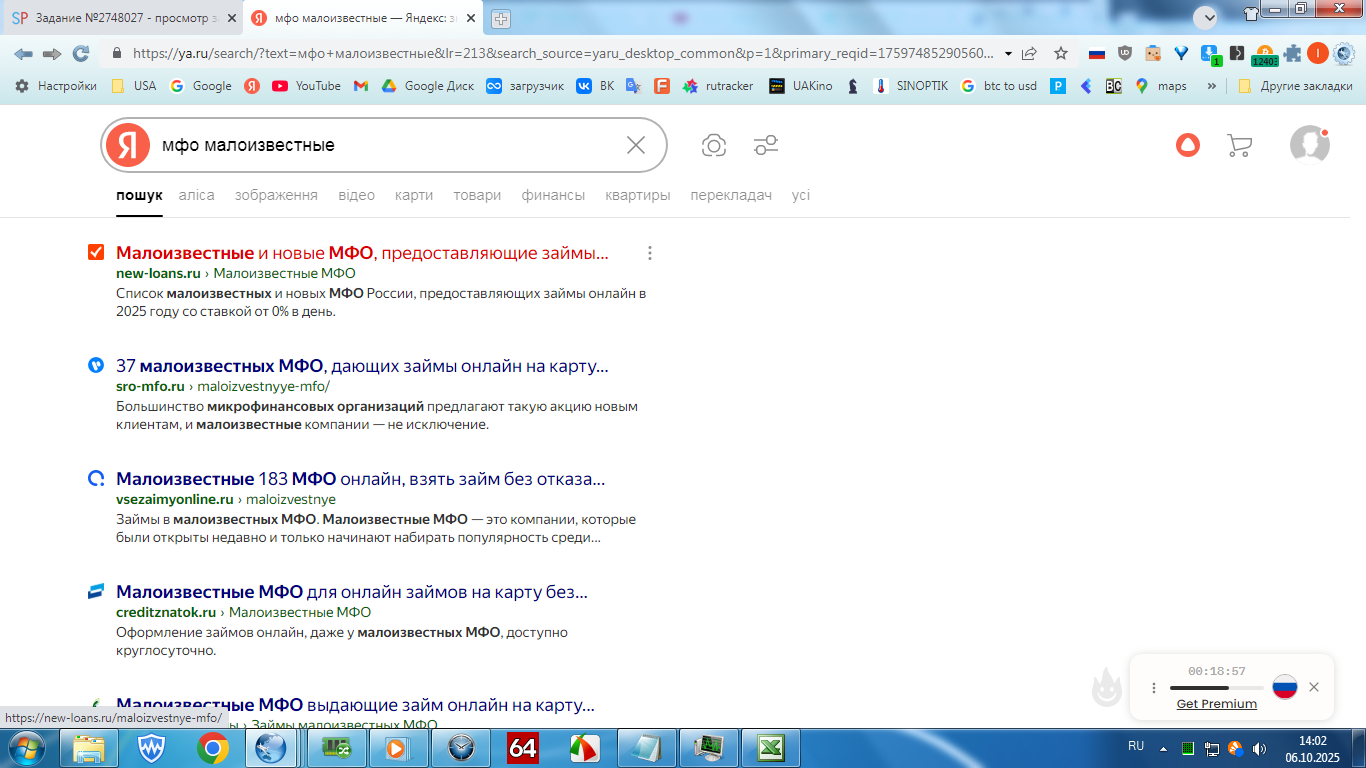Open Yandex image search camera icon
This screenshot has width=1366, height=768.
pyautogui.click(x=714, y=145)
